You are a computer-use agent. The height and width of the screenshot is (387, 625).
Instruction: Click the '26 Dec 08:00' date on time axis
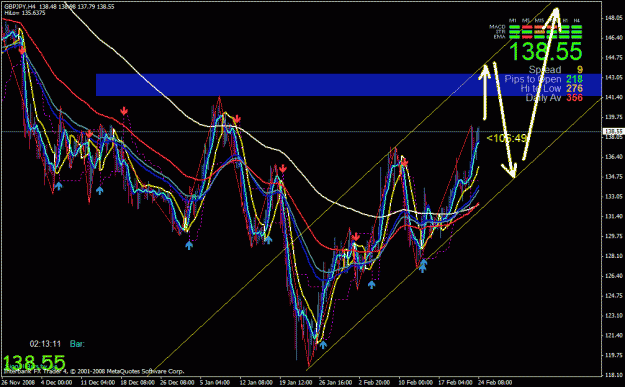click(177, 382)
